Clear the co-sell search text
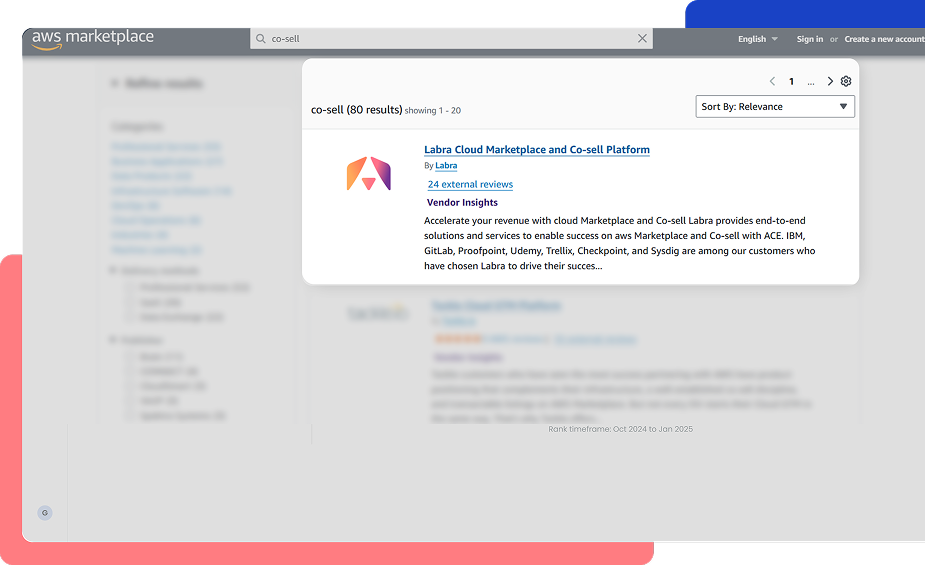The image size is (925, 565). 642,38
